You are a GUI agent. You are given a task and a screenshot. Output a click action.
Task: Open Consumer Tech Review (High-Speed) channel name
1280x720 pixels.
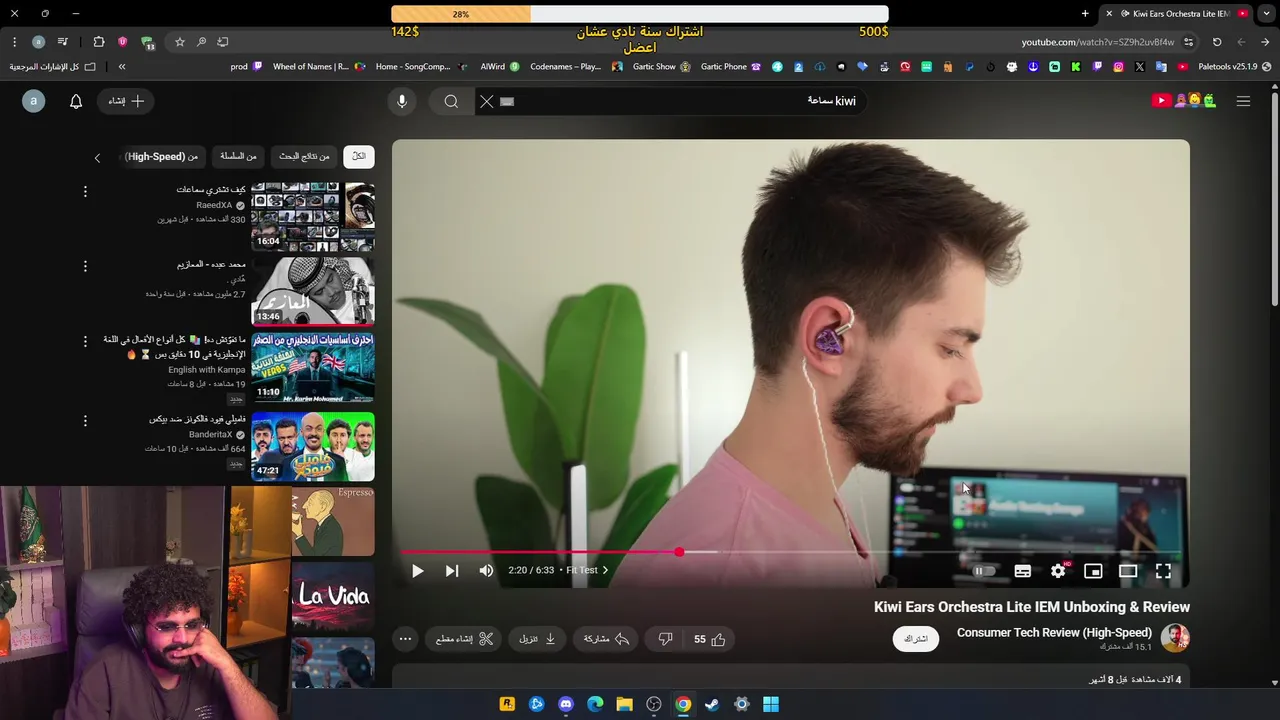point(1054,633)
